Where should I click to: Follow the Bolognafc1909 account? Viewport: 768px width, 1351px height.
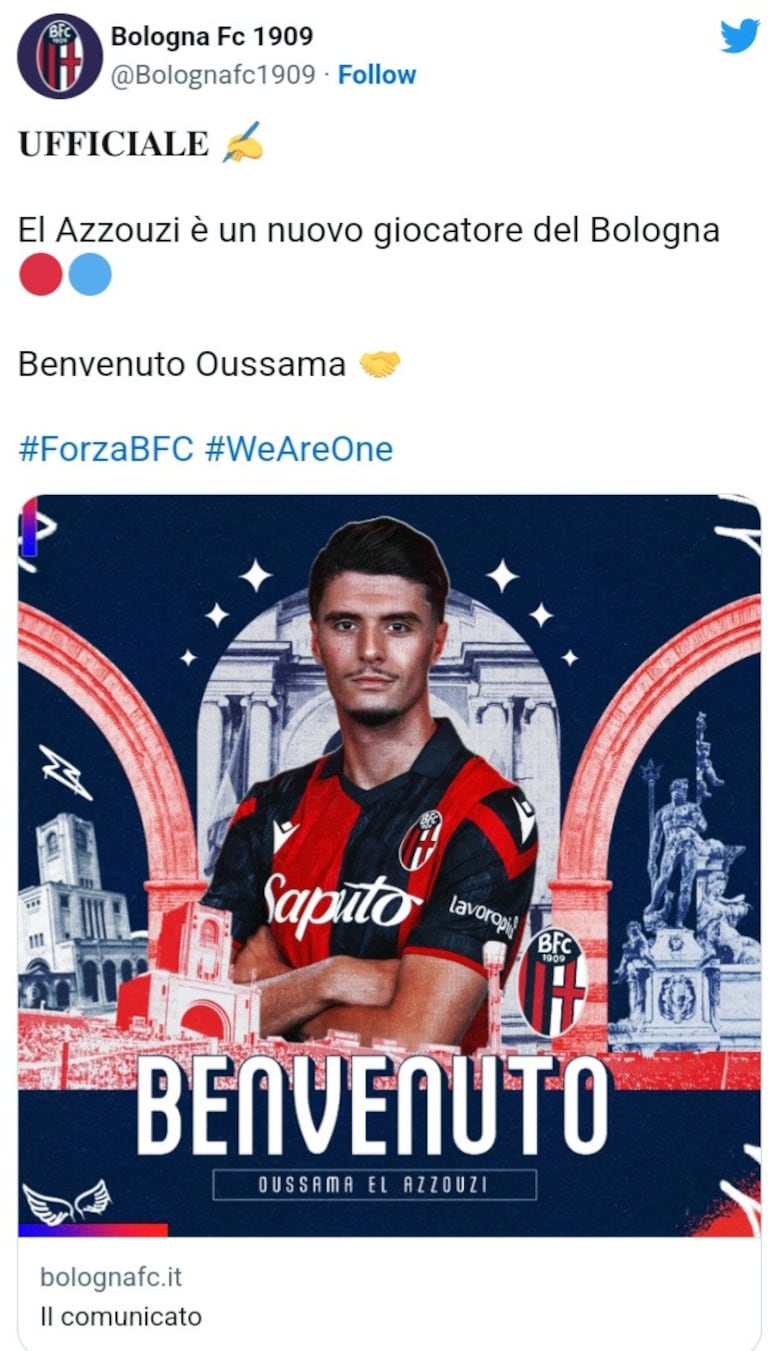pyautogui.click(x=377, y=75)
